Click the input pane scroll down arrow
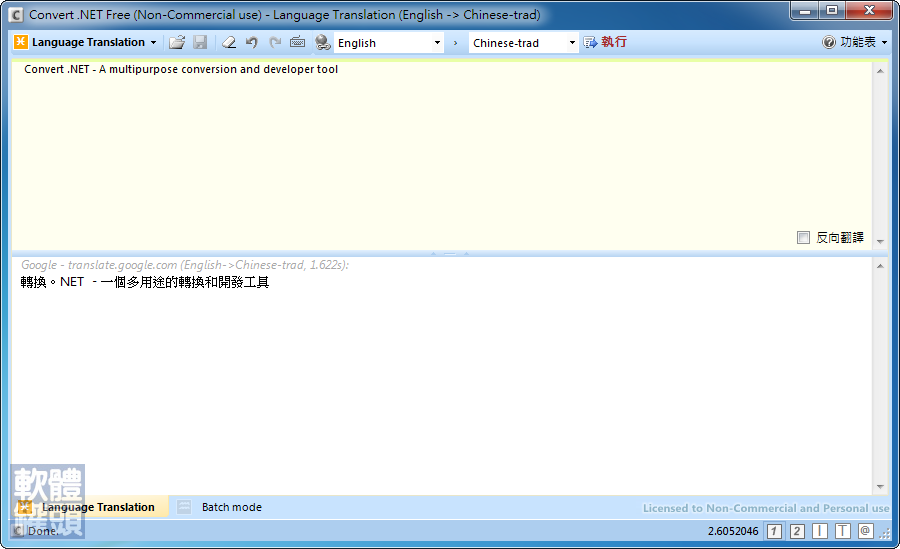 pyautogui.click(x=880, y=242)
